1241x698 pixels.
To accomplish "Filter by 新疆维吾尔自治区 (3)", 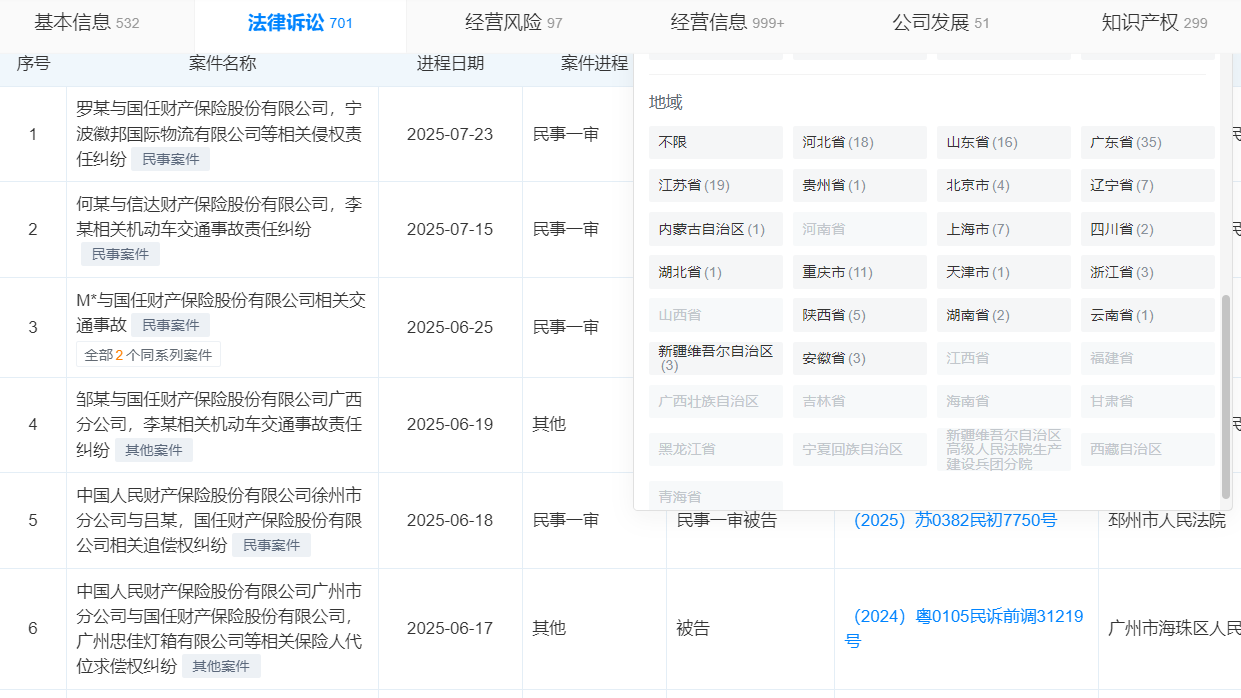I will [x=716, y=358].
